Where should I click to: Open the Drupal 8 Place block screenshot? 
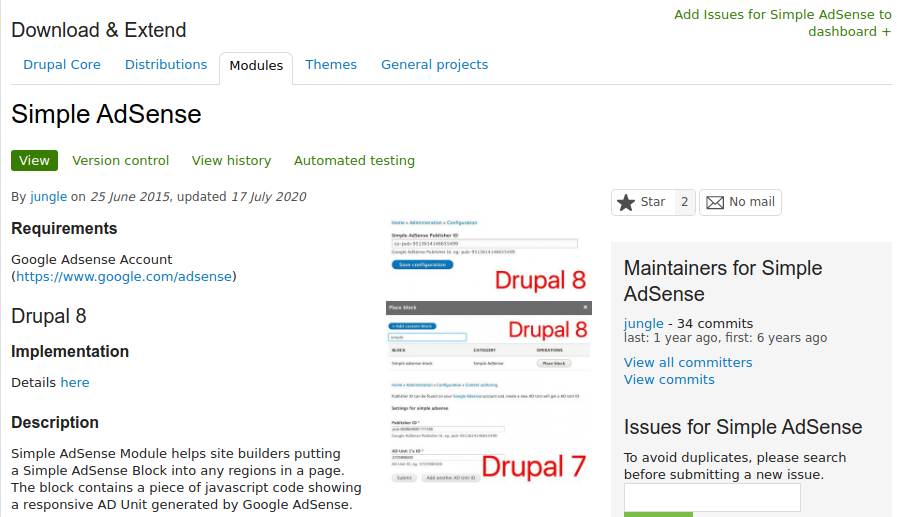pyautogui.click(x=489, y=337)
